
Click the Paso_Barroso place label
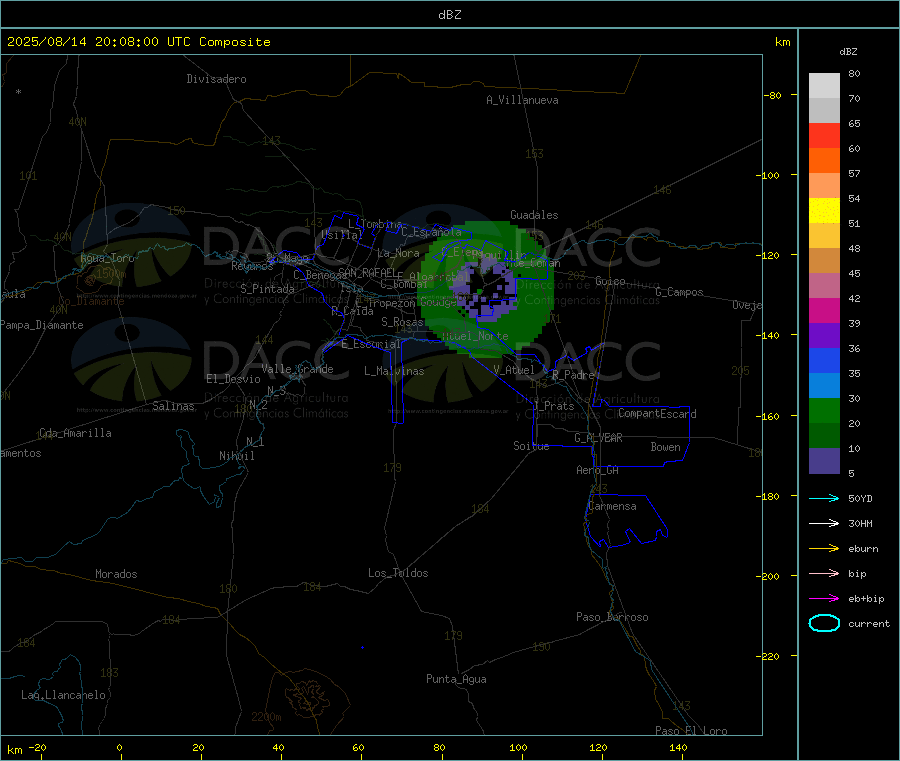click(612, 617)
